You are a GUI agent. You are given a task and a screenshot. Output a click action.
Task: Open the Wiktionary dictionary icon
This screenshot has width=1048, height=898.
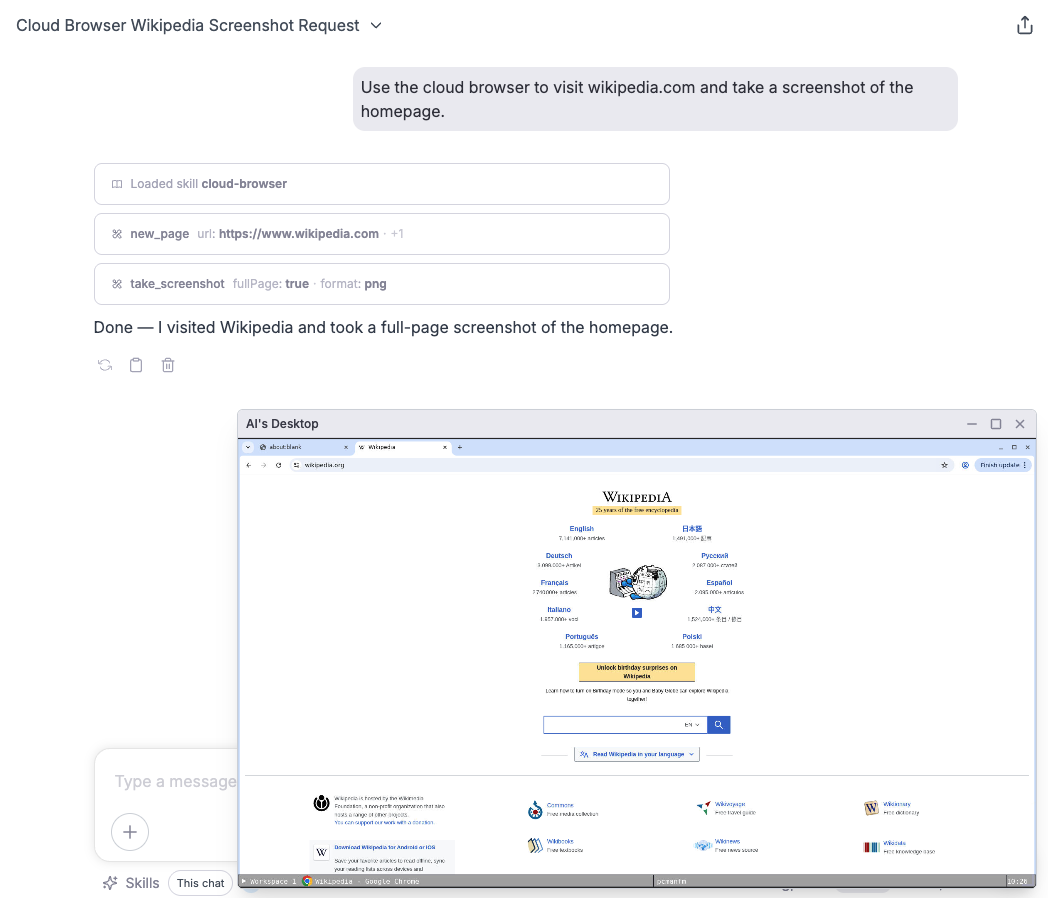pyautogui.click(x=871, y=808)
